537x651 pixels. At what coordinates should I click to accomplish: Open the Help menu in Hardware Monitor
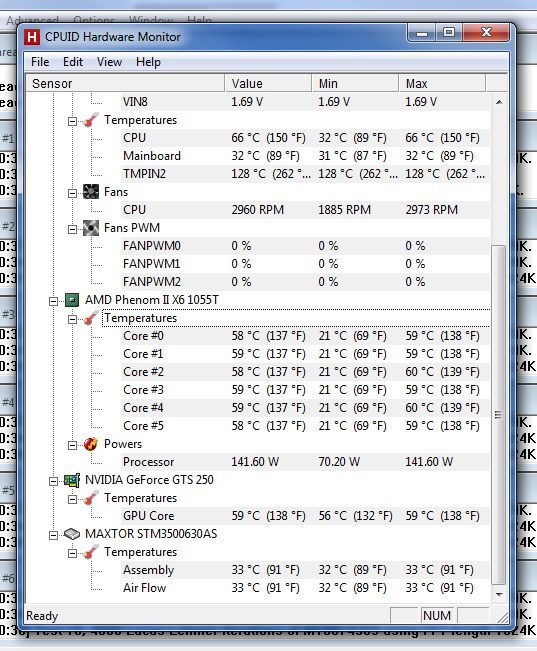(148, 62)
